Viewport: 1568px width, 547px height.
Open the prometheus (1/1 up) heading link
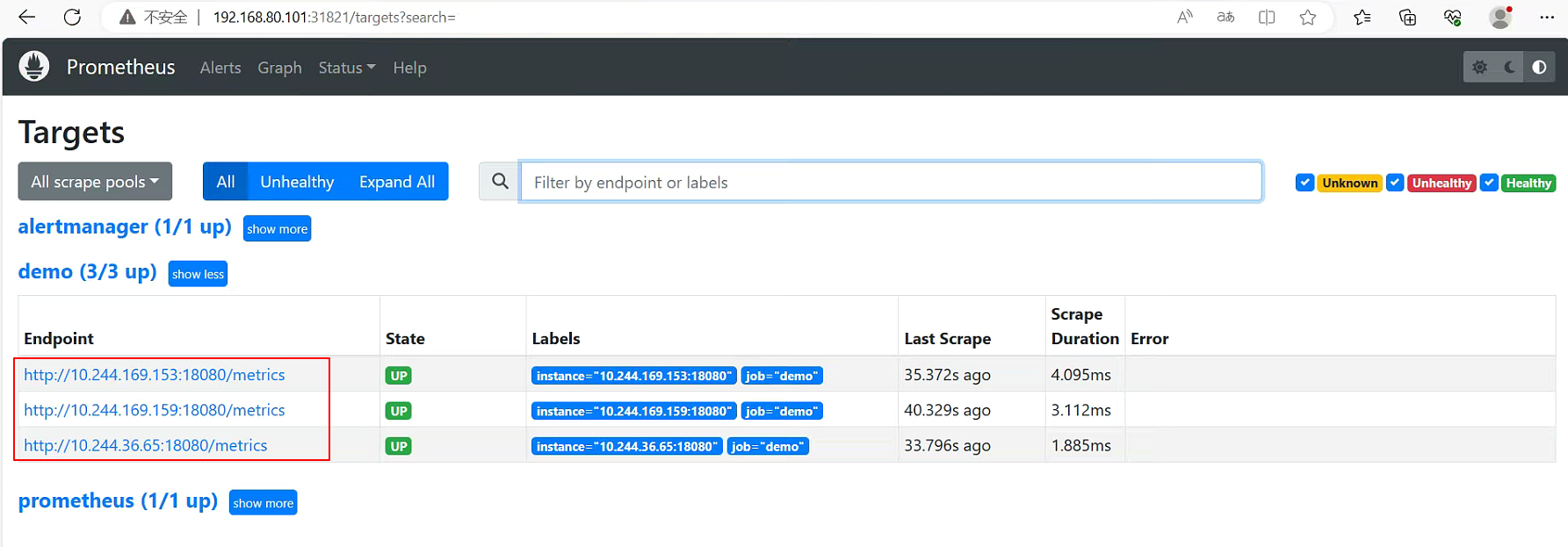[118, 500]
